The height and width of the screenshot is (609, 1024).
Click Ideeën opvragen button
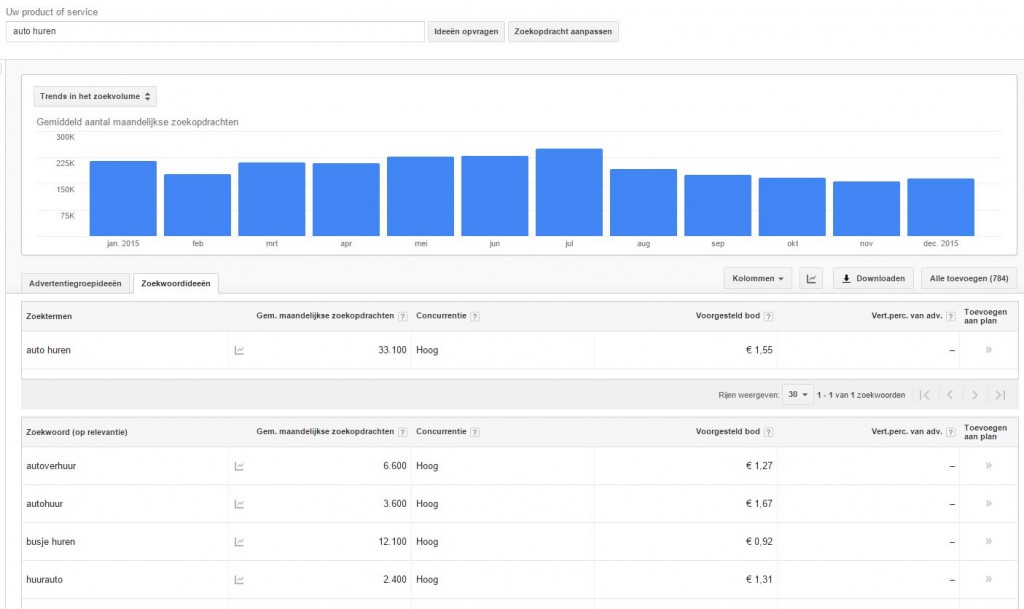[x=466, y=31]
